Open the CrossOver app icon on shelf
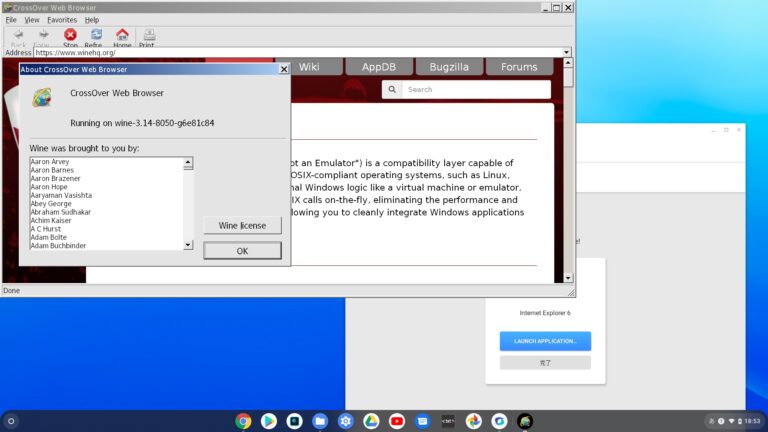Viewport: 768px width, 432px height. click(499, 421)
